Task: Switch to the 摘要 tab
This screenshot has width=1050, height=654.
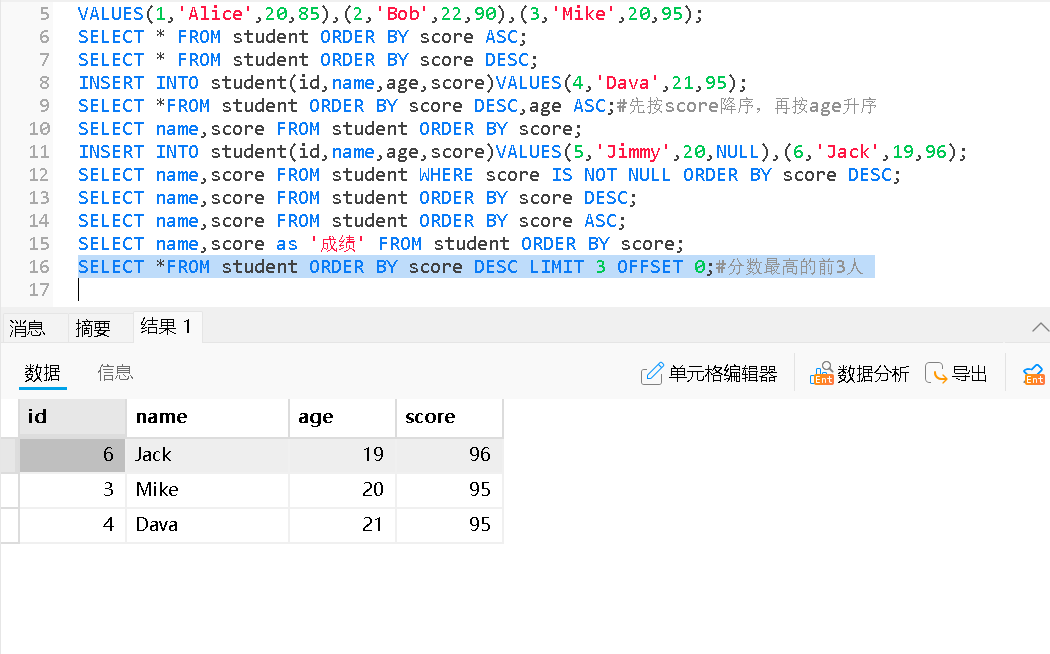Action: 93,328
